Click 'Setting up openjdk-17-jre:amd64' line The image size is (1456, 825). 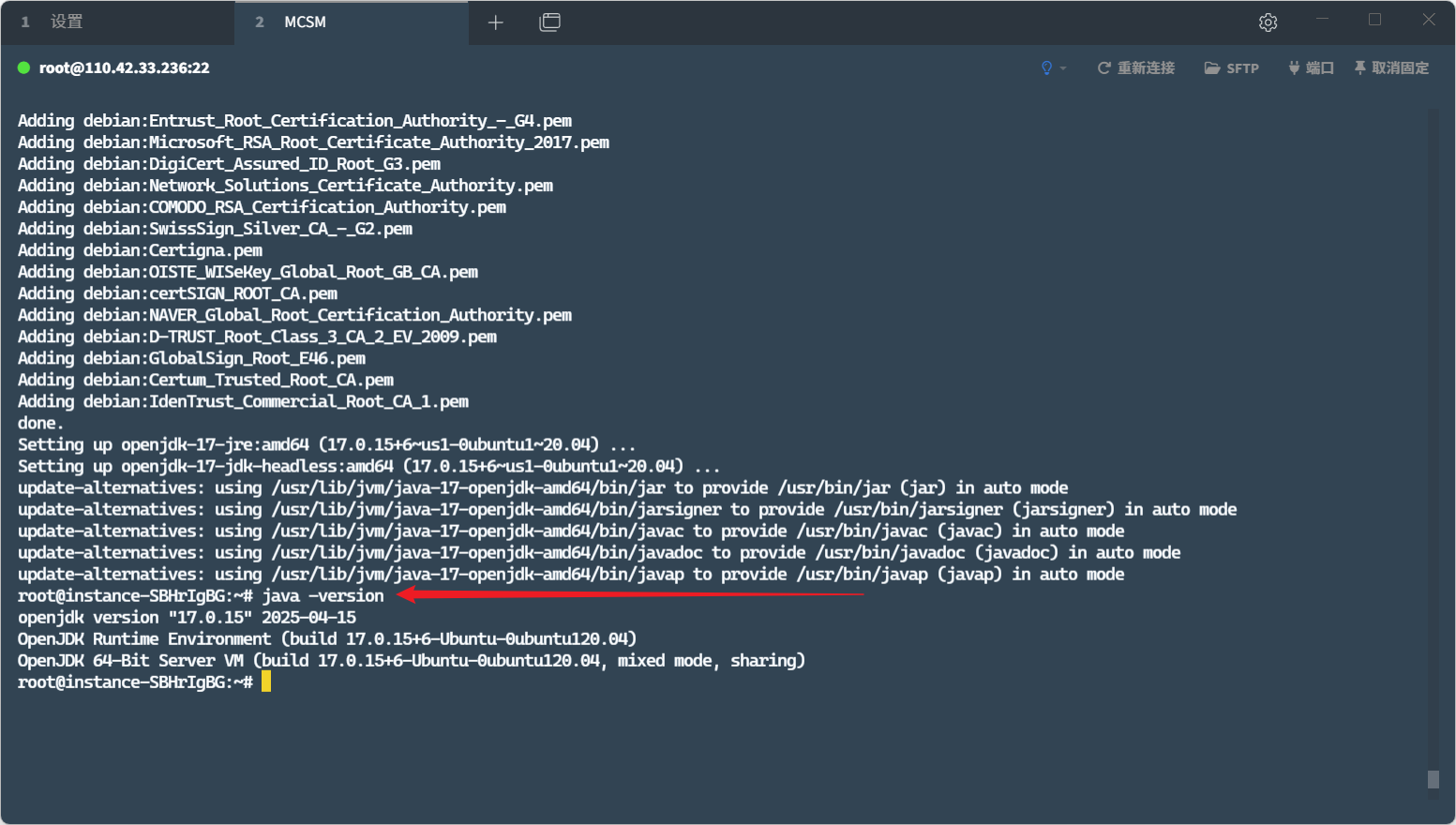pos(326,444)
